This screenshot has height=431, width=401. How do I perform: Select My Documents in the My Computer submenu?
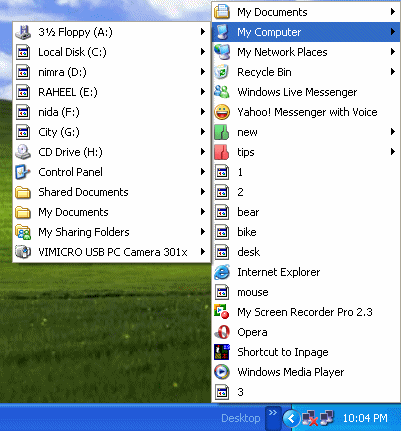(111, 212)
